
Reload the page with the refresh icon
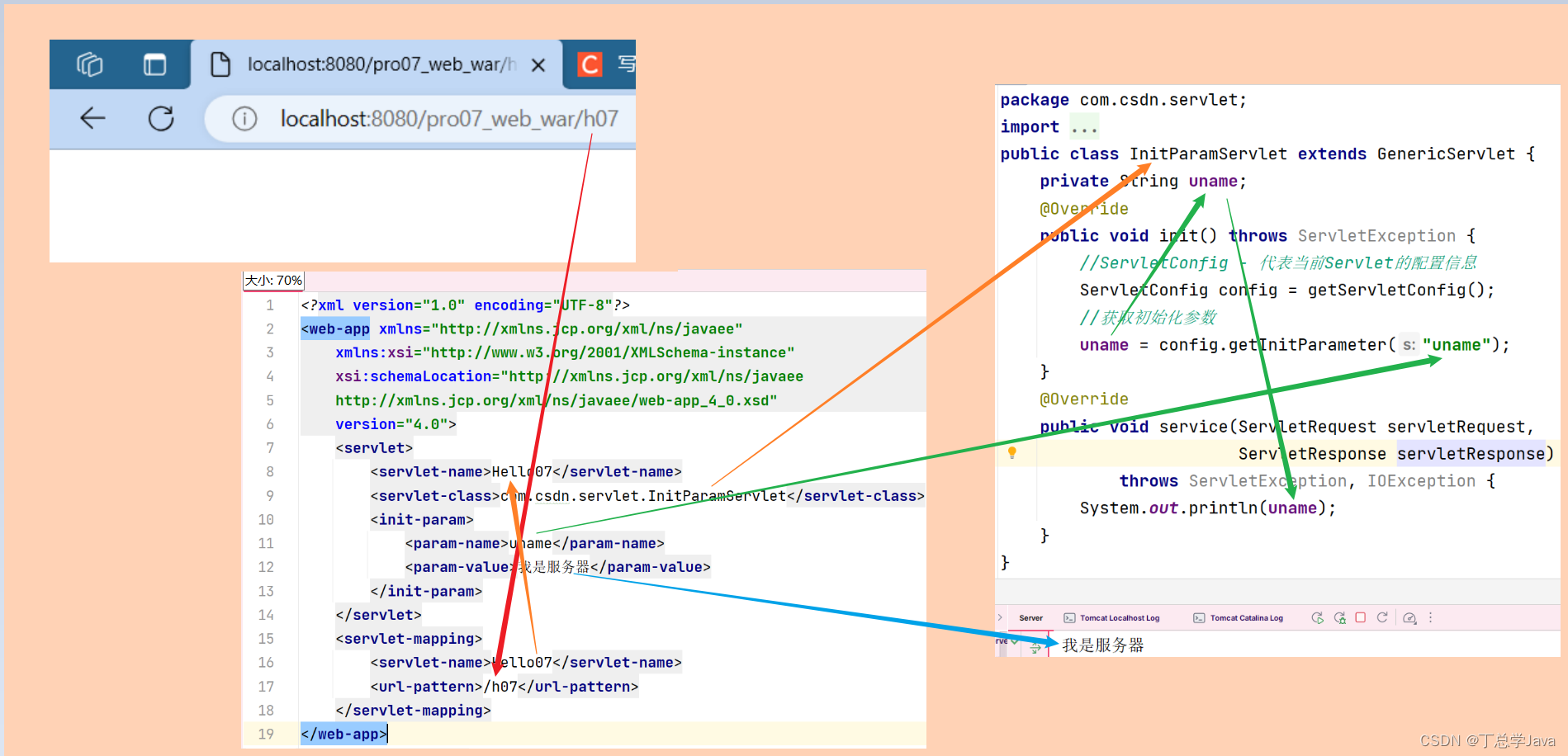[x=162, y=118]
